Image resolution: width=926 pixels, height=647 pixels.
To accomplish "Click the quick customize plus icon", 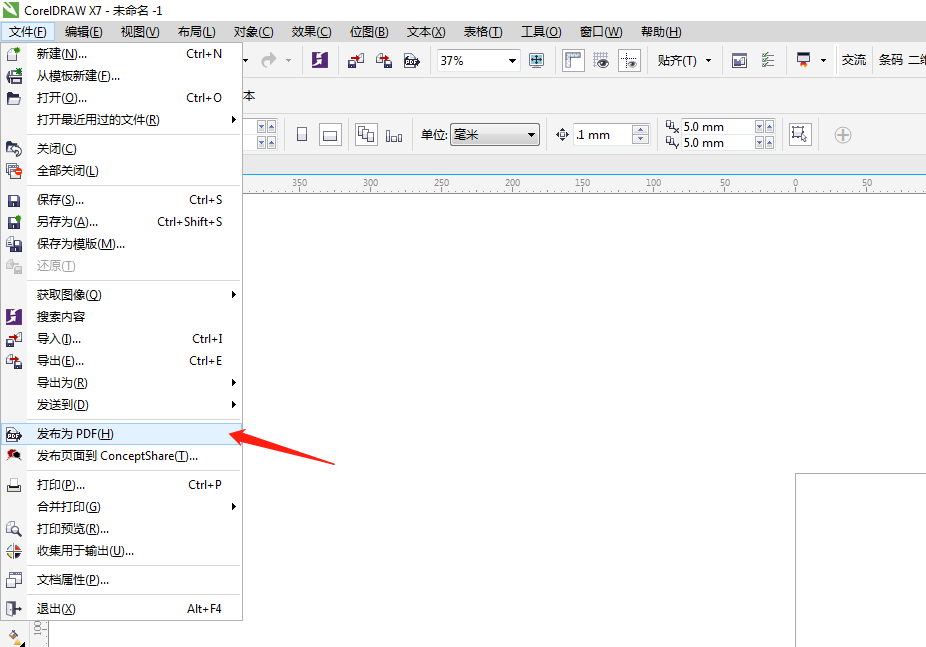I will [843, 135].
